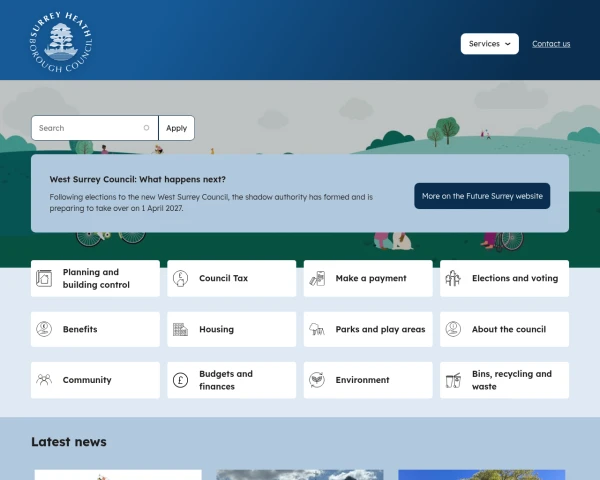
Task: Click the Apply search button
Action: click(x=176, y=128)
